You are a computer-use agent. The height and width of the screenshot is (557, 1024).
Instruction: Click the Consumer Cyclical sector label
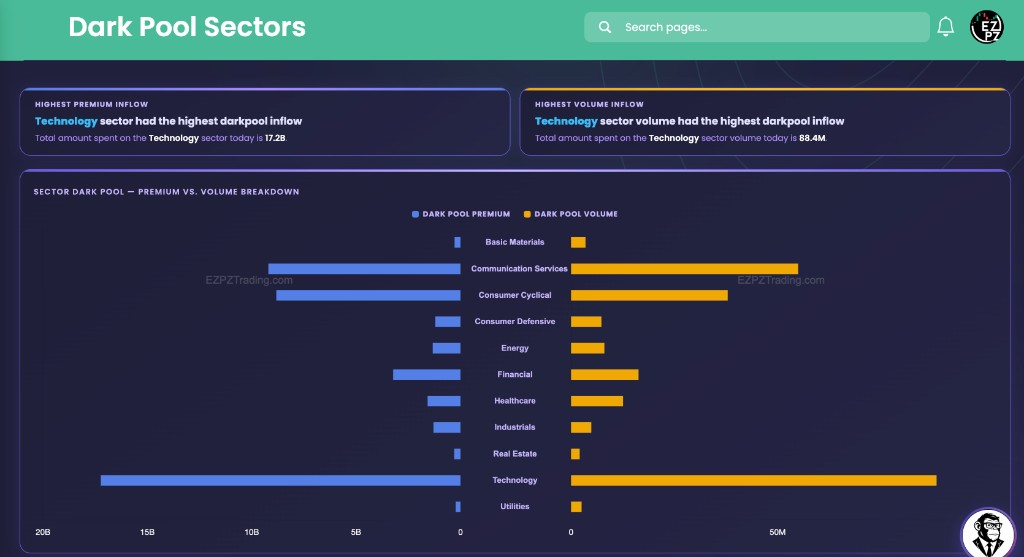pyautogui.click(x=515, y=295)
